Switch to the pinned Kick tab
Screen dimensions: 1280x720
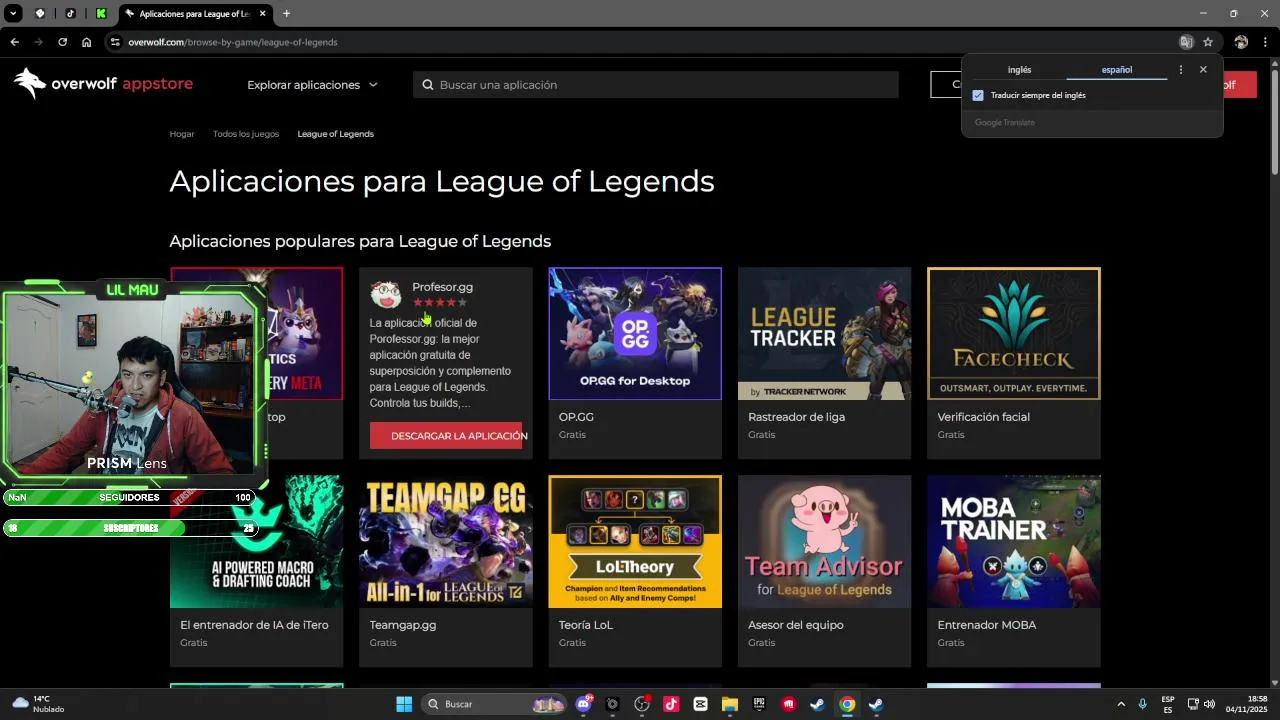[101, 14]
